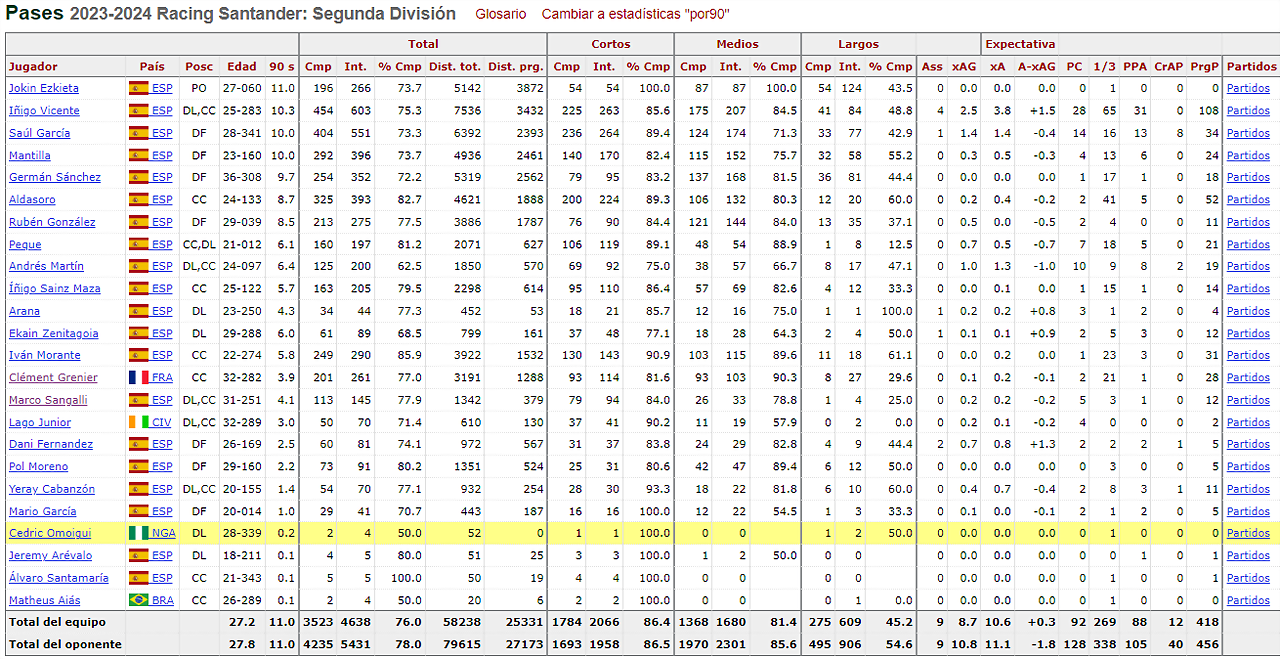Open Saúl García player link
This screenshot has height=659, width=1280.
pyautogui.click(x=39, y=133)
